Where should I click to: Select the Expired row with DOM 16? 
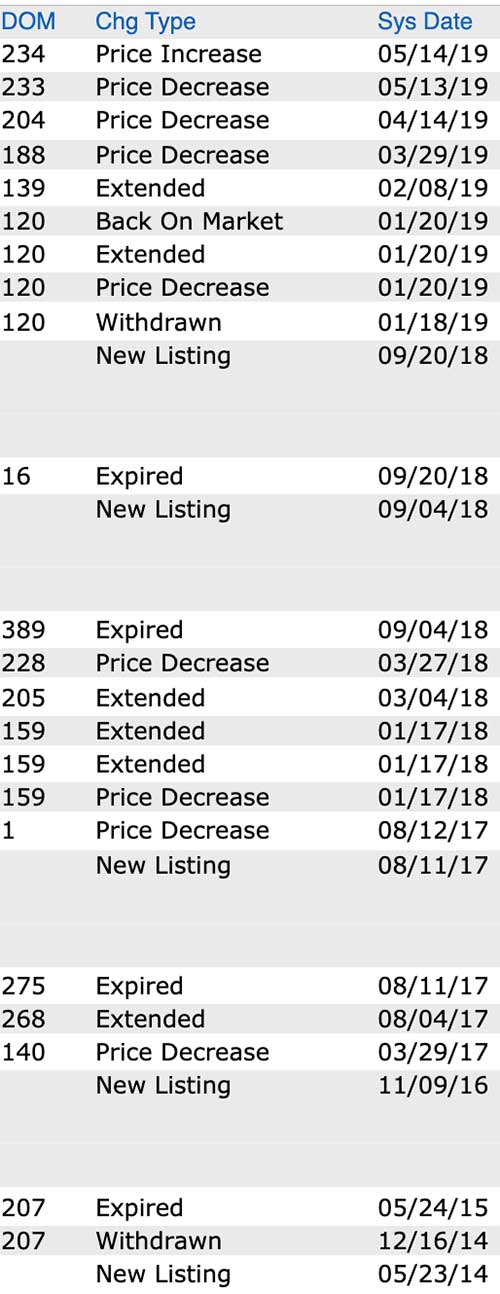[250, 476]
